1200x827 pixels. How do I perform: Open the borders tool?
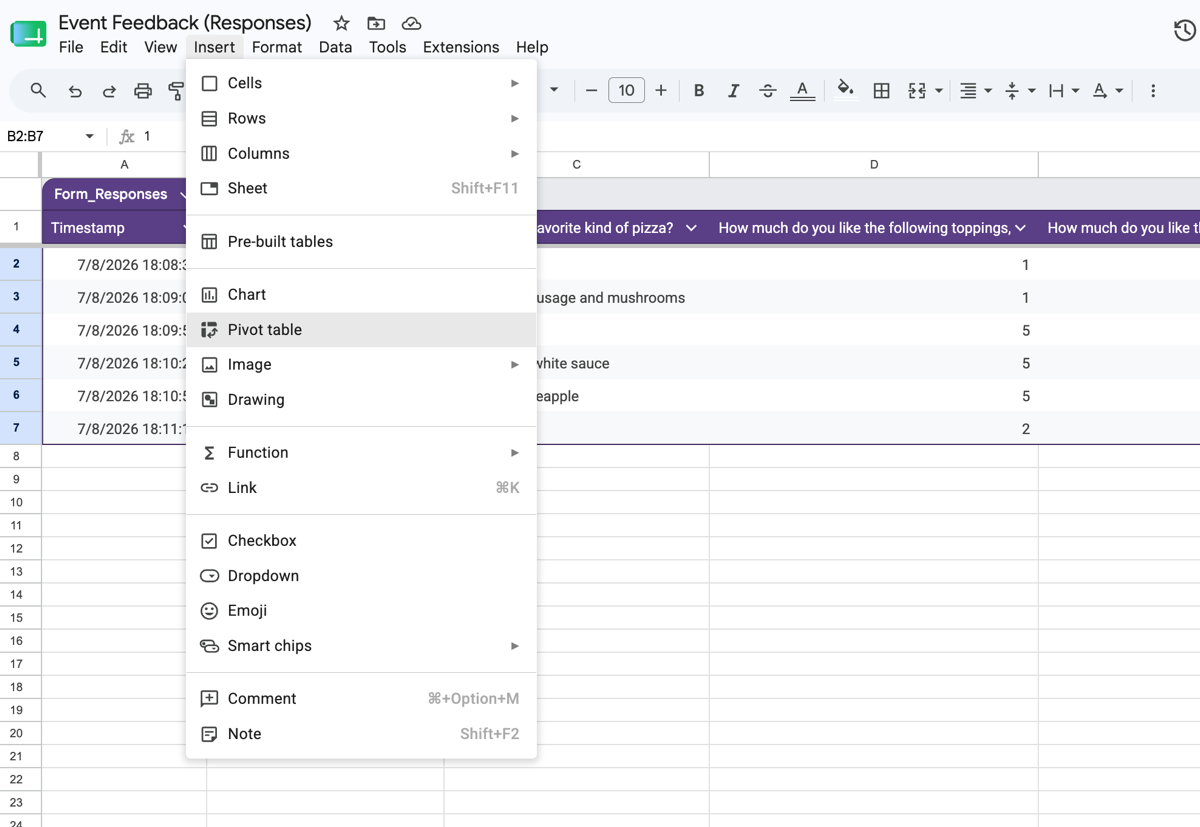pos(881,91)
